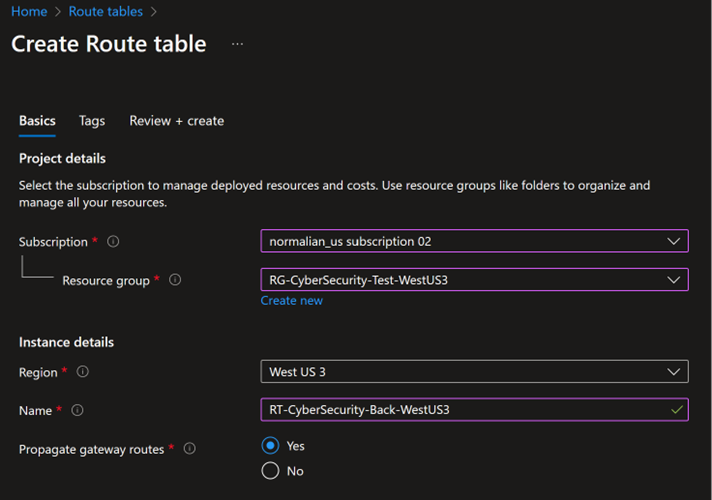Click the Name field info icon
The height and width of the screenshot is (500, 712).
tap(77, 410)
